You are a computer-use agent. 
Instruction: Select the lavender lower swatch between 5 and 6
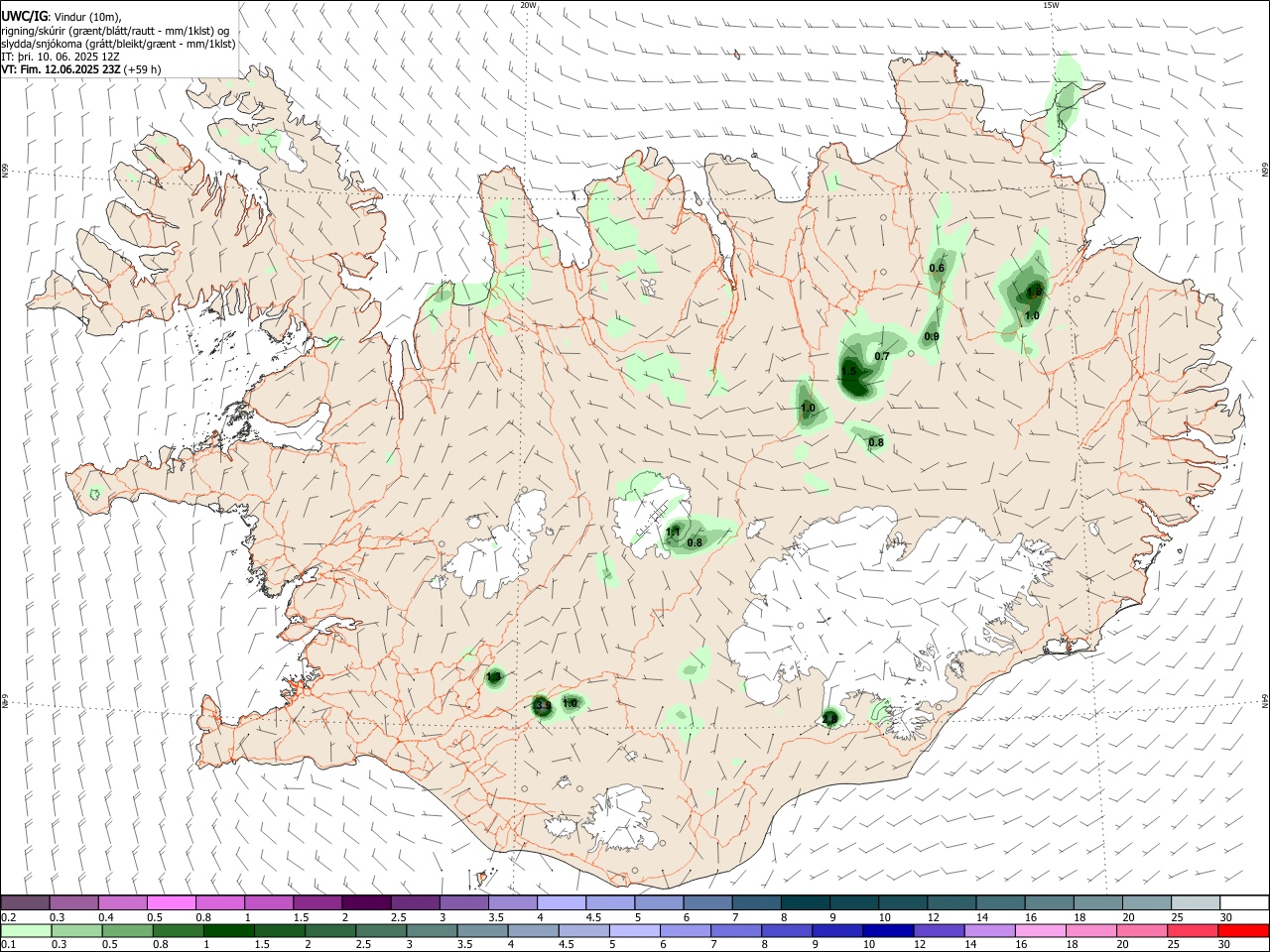[634, 930]
